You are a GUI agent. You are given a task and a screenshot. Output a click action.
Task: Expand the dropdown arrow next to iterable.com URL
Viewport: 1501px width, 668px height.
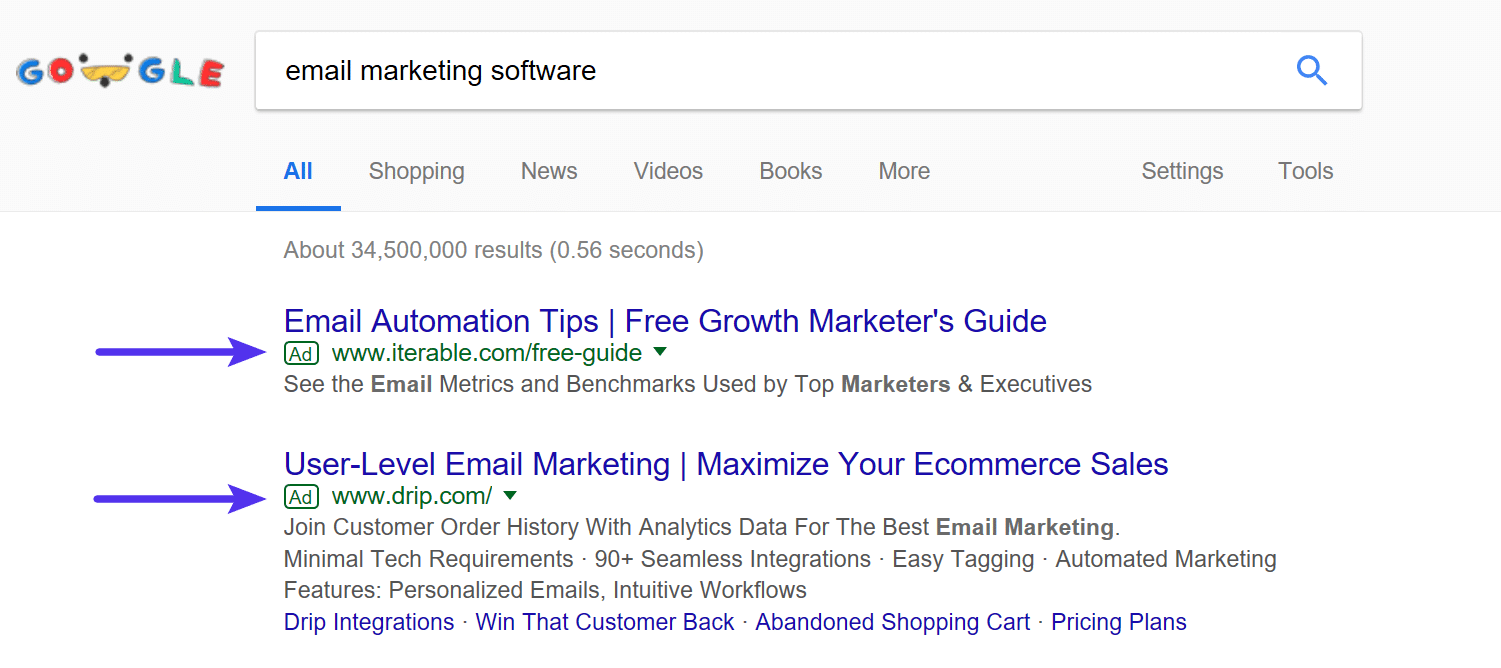pos(661,353)
